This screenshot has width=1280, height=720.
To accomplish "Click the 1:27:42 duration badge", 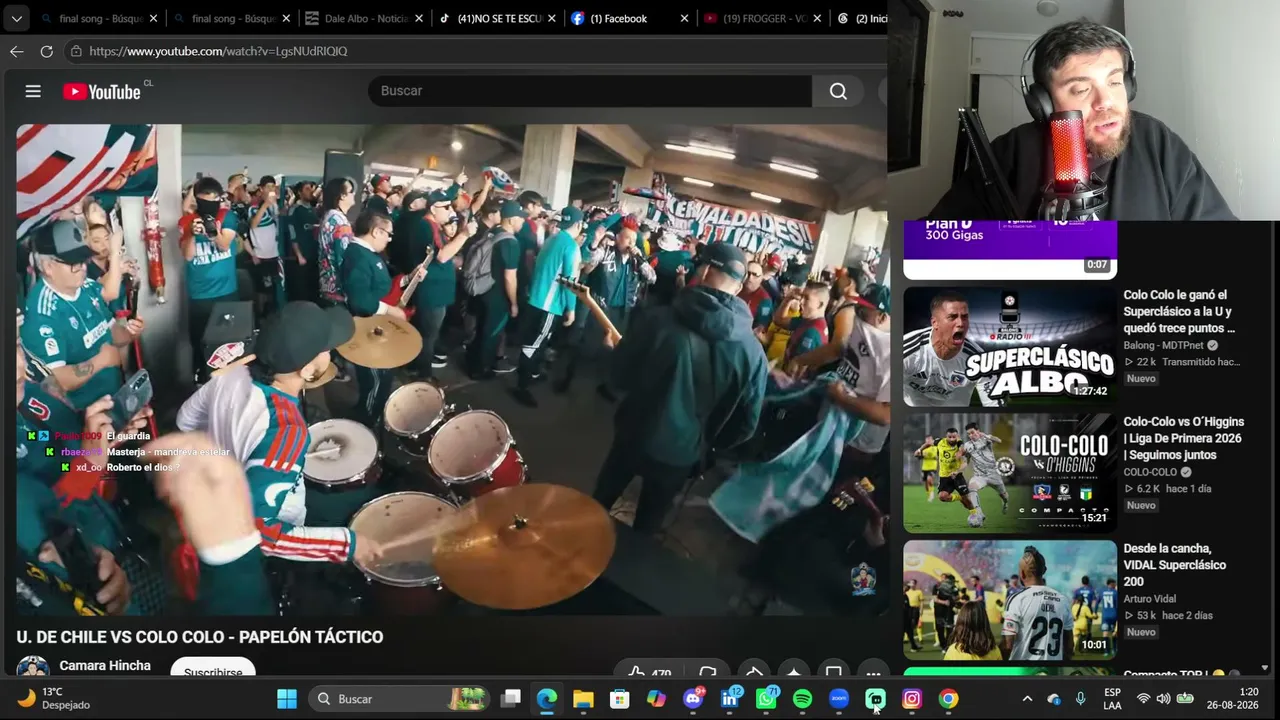I will (1090, 391).
